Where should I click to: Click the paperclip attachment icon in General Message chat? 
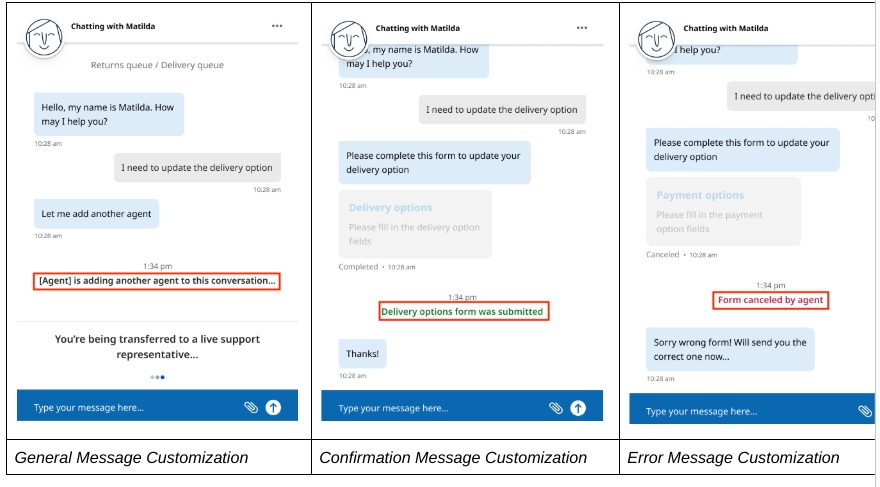point(251,407)
